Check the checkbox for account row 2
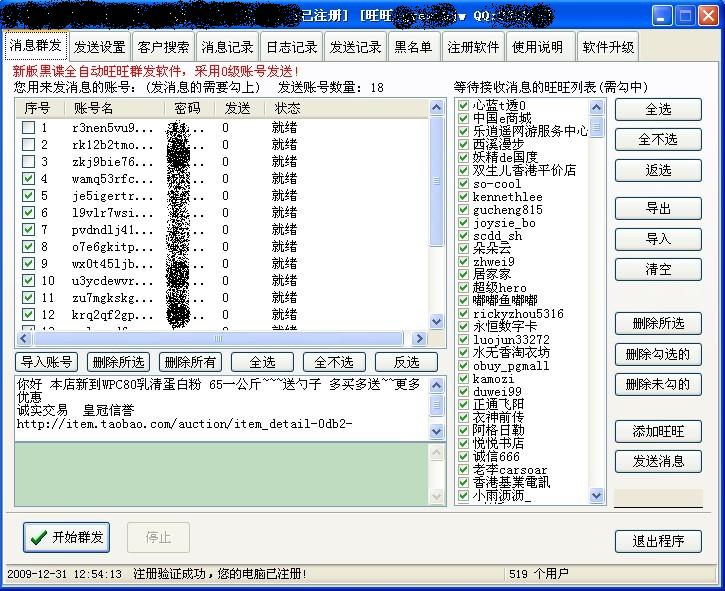 (x=28, y=144)
